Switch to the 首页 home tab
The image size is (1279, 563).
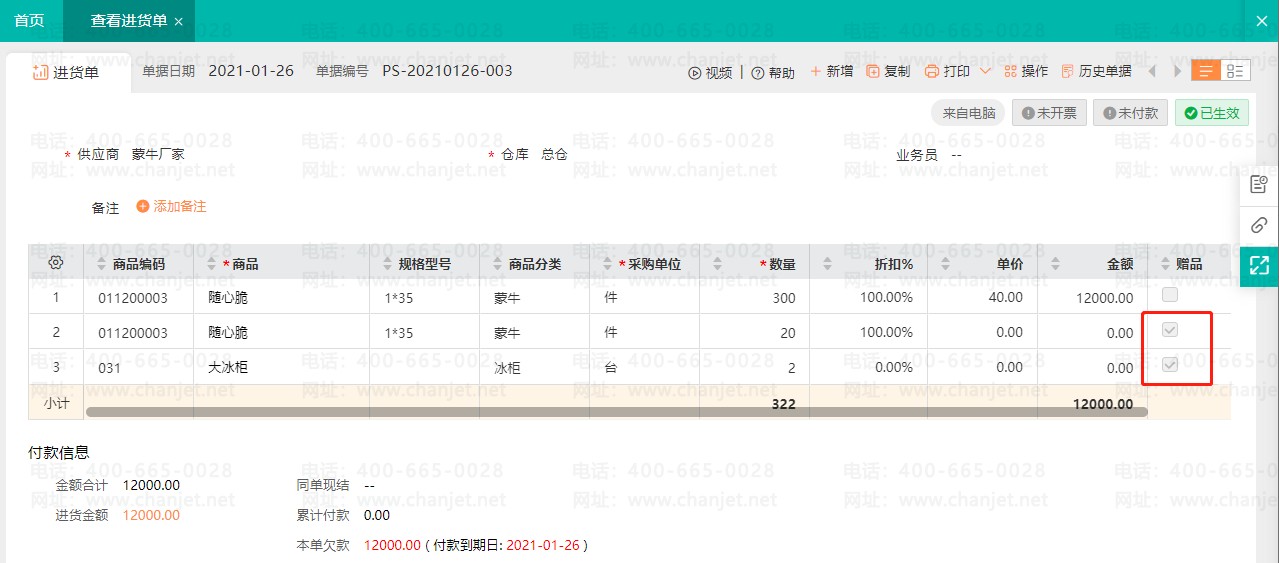tap(29, 21)
